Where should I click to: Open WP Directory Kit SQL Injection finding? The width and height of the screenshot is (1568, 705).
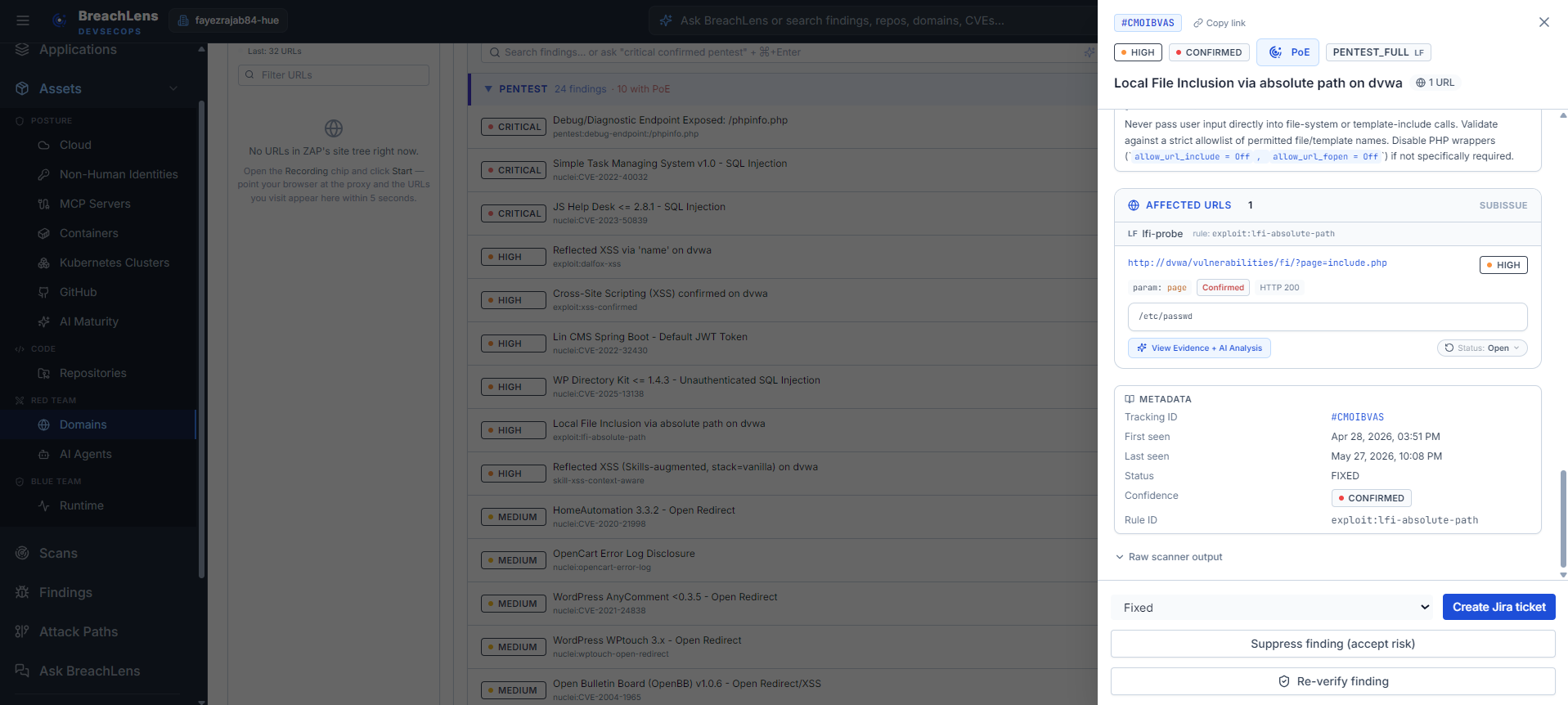tap(783, 387)
